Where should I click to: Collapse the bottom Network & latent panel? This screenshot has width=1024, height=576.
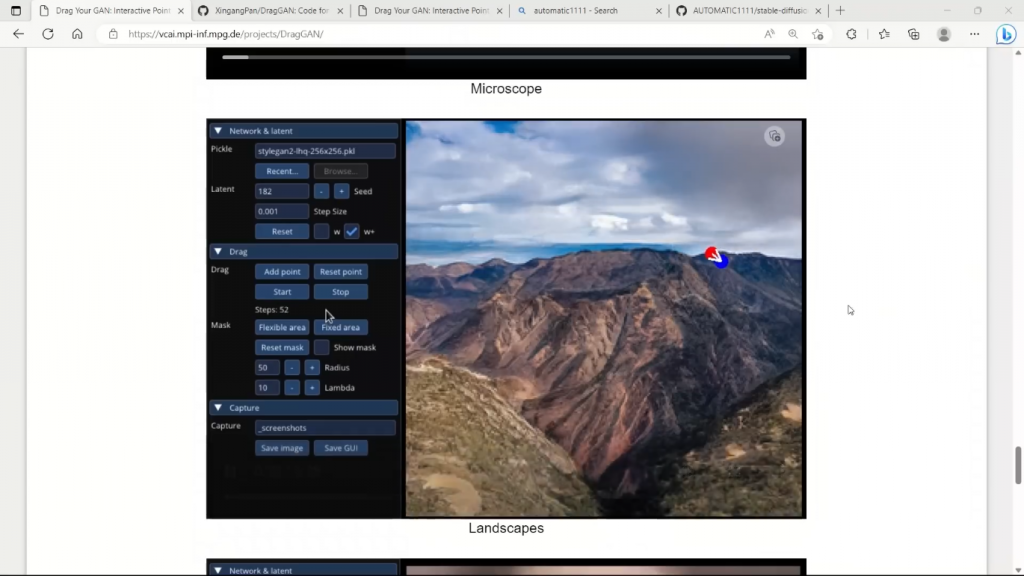tap(218, 570)
